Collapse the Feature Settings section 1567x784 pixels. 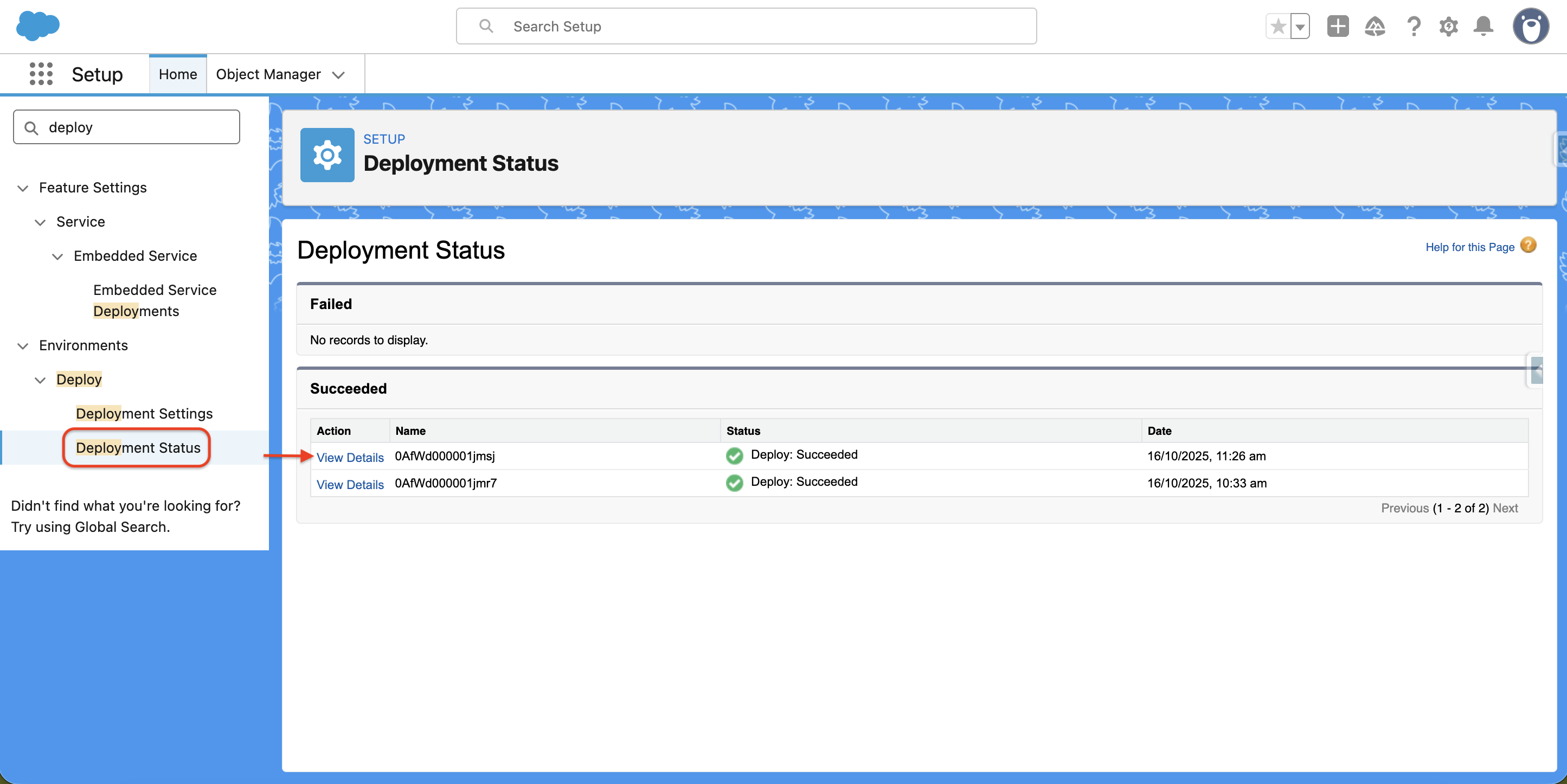pyautogui.click(x=23, y=188)
